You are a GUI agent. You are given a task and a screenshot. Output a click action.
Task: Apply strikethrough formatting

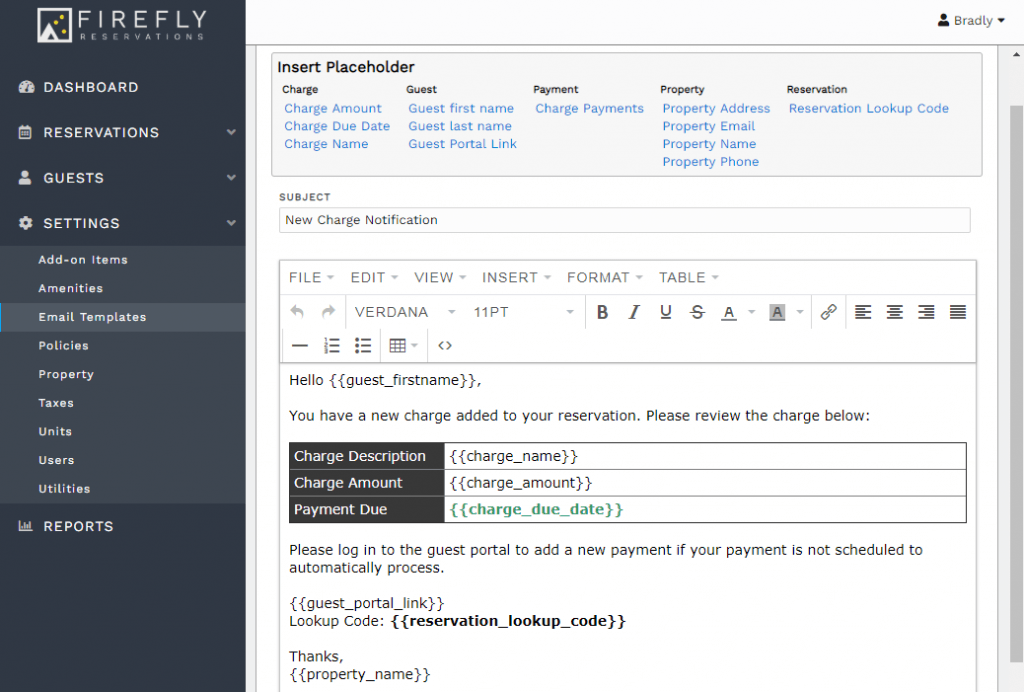[x=697, y=312]
